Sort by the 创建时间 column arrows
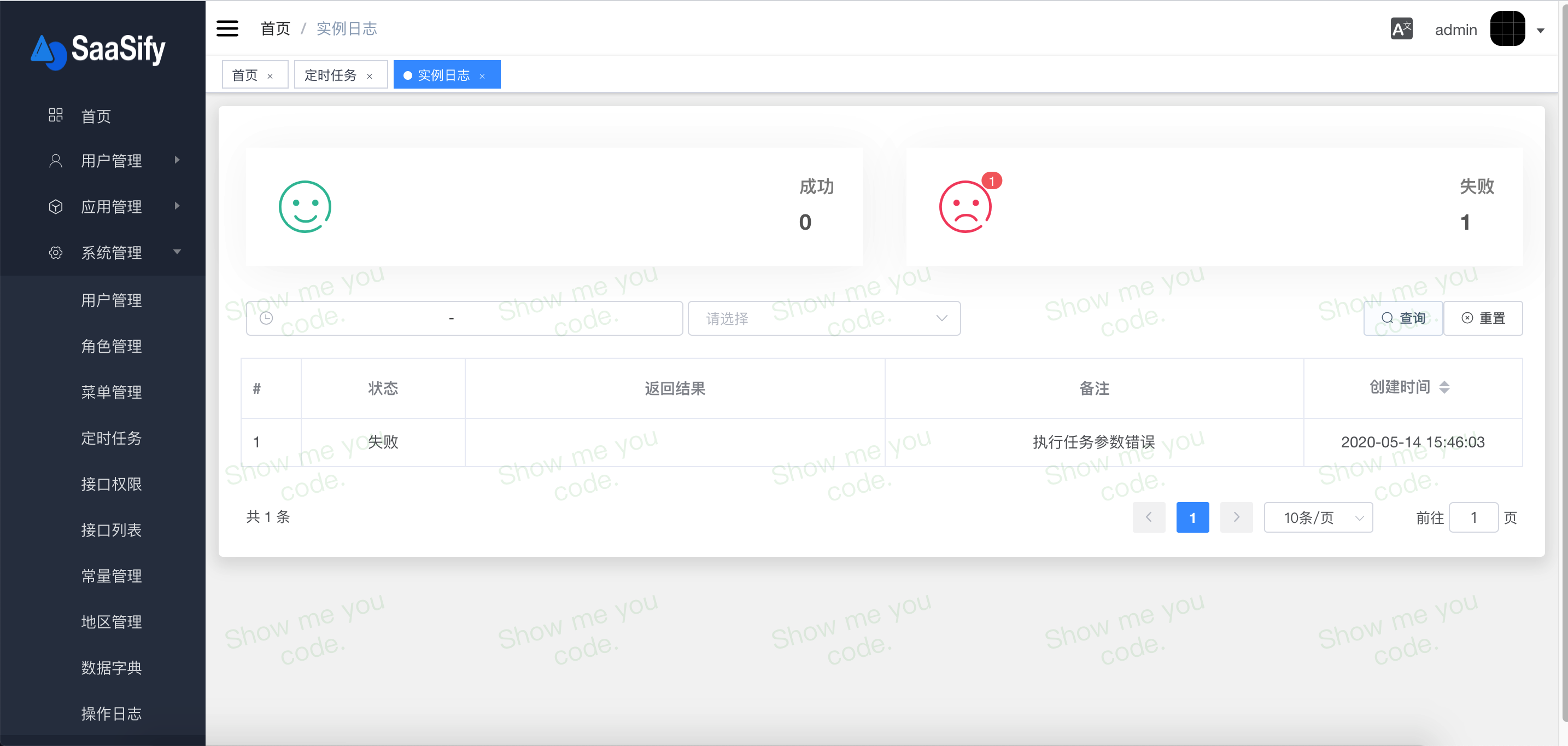 [x=1444, y=387]
